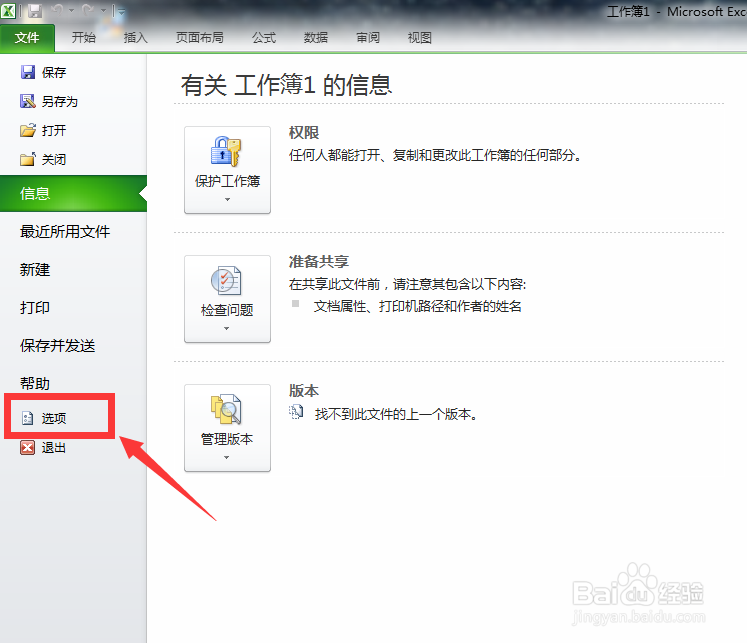Click the 另存为 icon in the sidebar

click(28, 101)
